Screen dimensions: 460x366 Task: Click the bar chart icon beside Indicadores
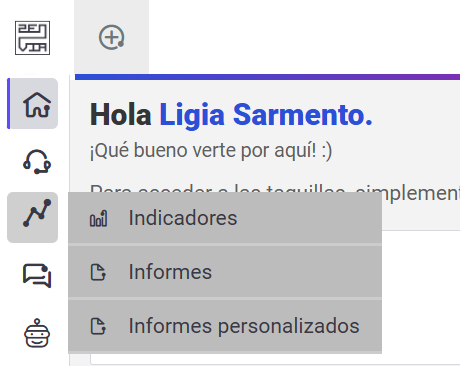point(98,218)
